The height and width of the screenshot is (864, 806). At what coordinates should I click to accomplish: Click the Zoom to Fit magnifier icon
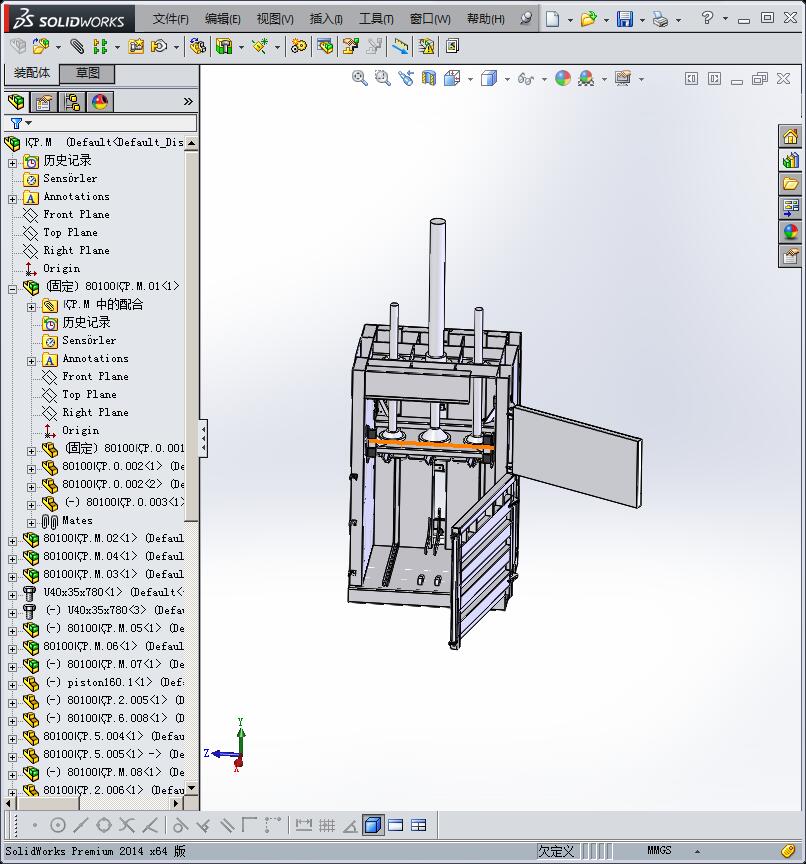pos(359,78)
